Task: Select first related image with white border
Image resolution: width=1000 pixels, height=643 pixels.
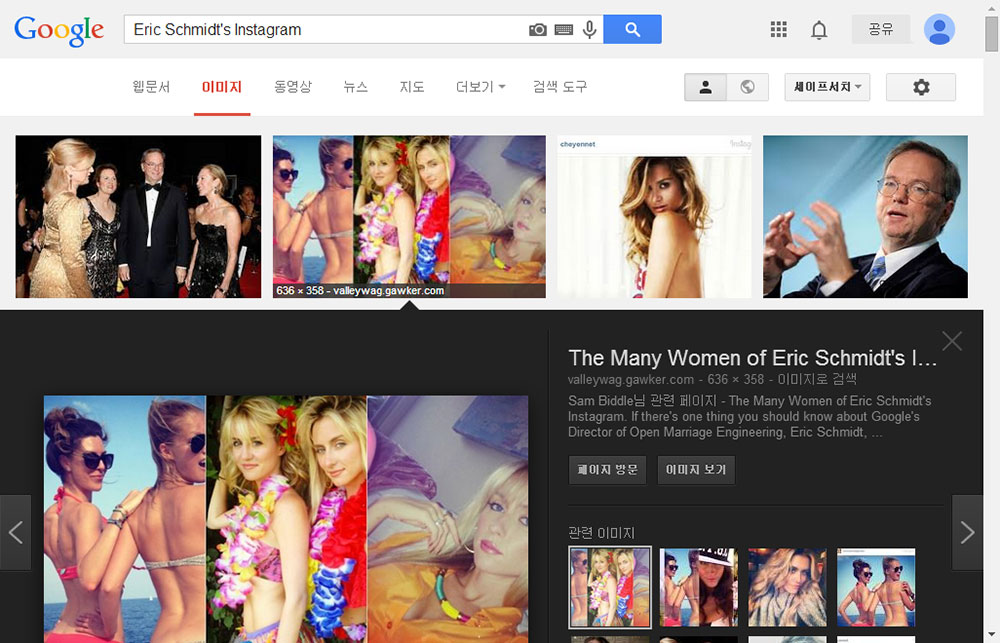Action: 610,588
